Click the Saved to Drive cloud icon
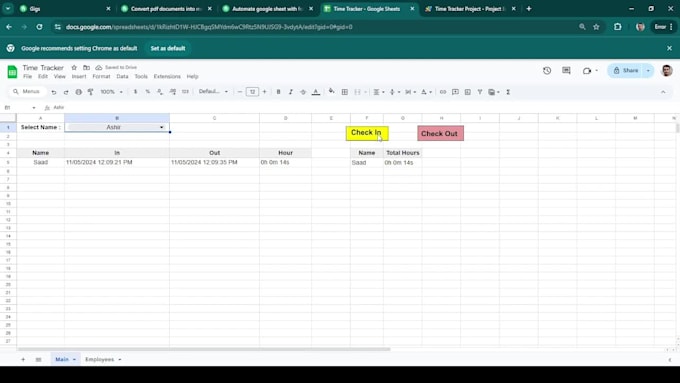This screenshot has width=680, height=383. (99, 68)
